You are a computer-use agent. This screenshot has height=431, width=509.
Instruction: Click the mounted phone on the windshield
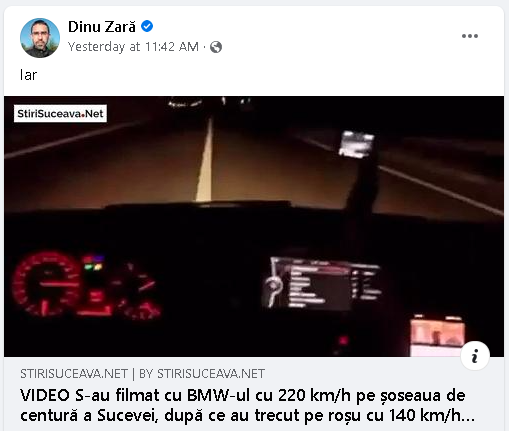pyautogui.click(x=356, y=144)
